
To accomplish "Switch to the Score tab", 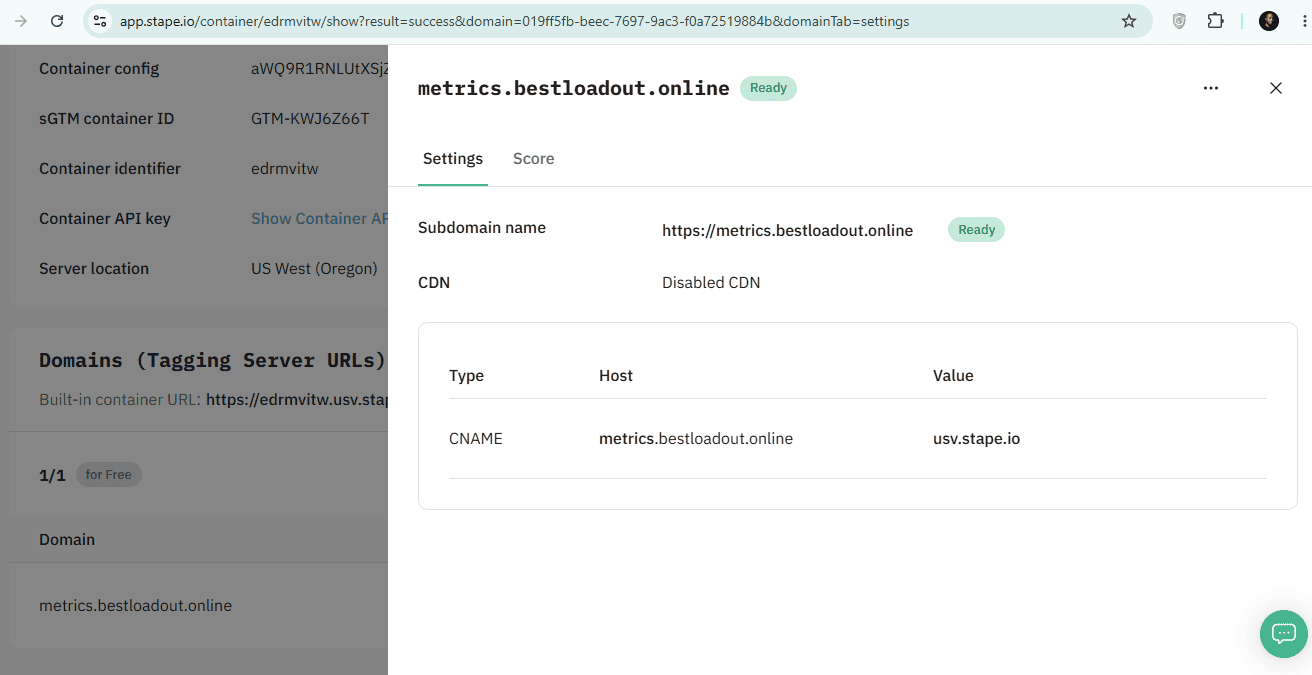I will [x=534, y=159].
